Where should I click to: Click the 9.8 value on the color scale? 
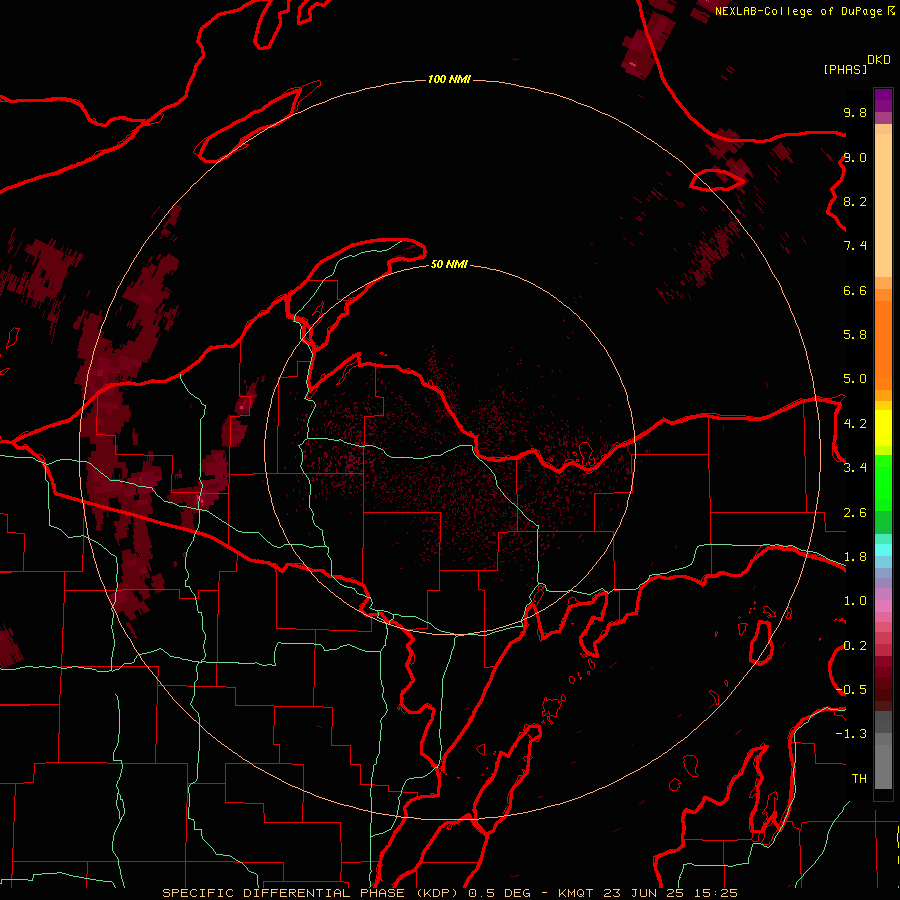tap(855, 112)
